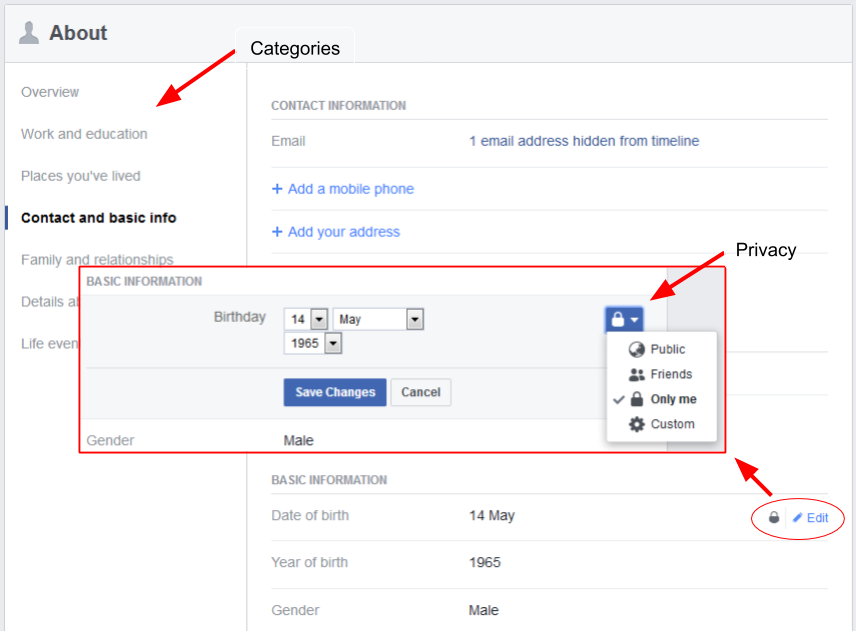This screenshot has width=856, height=632.
Task: Click the Cancel button
Action: tap(421, 392)
